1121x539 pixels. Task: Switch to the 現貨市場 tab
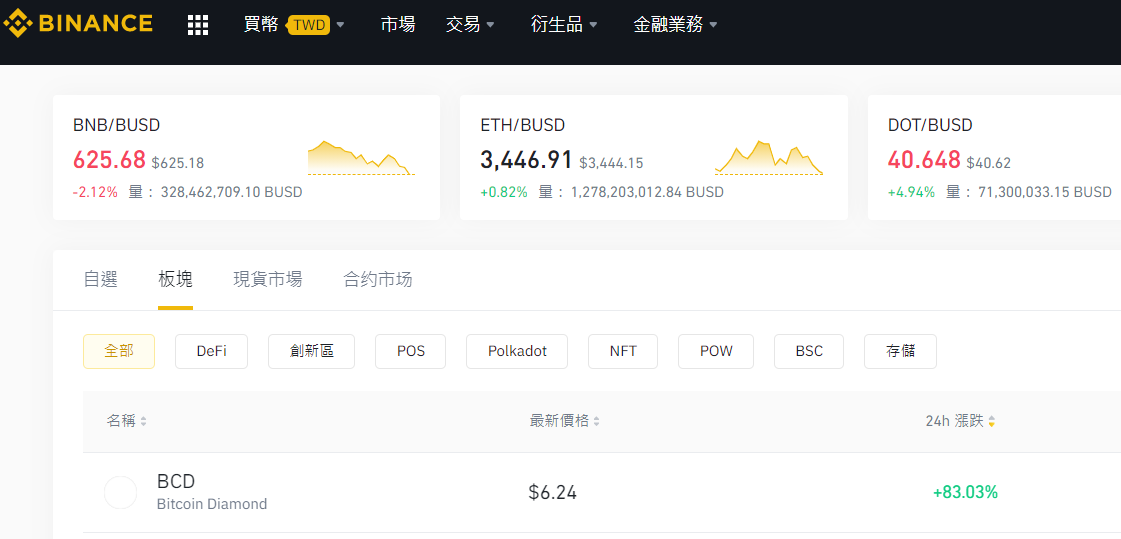pos(267,280)
